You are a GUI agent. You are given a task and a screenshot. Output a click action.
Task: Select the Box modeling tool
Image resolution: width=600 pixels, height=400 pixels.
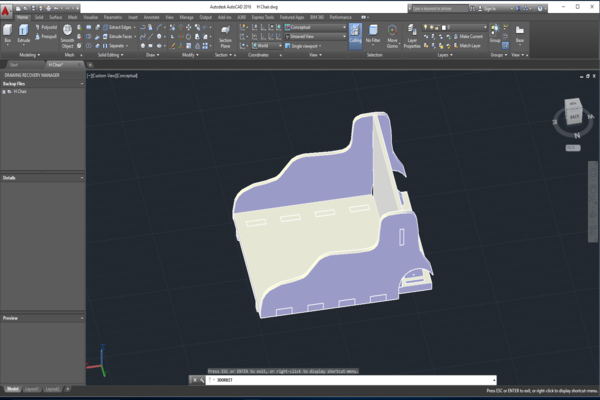pos(8,34)
